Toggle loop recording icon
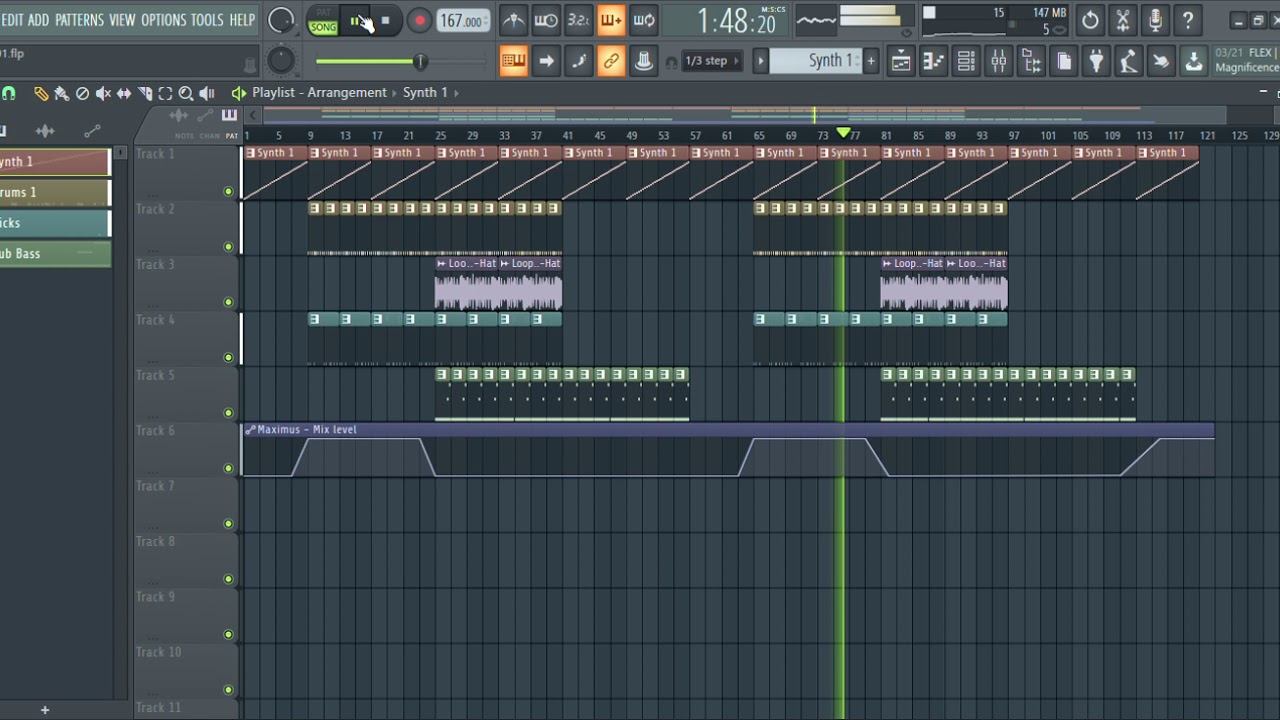This screenshot has height=720, width=1280. [x=644, y=20]
